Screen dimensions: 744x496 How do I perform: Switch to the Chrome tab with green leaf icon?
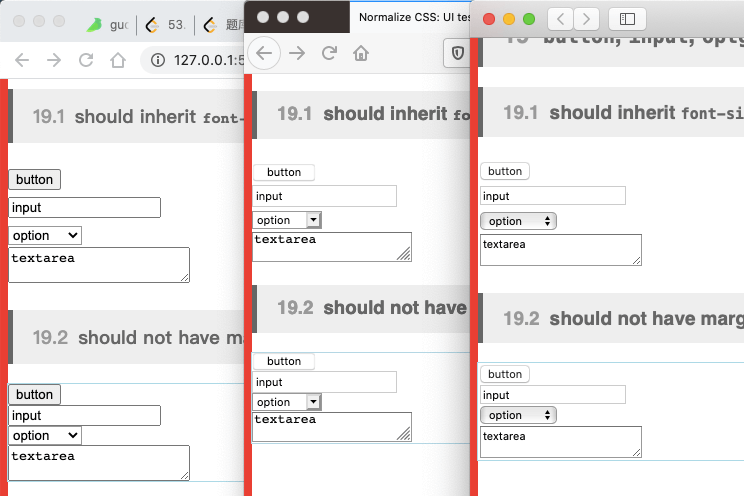click(x=108, y=23)
